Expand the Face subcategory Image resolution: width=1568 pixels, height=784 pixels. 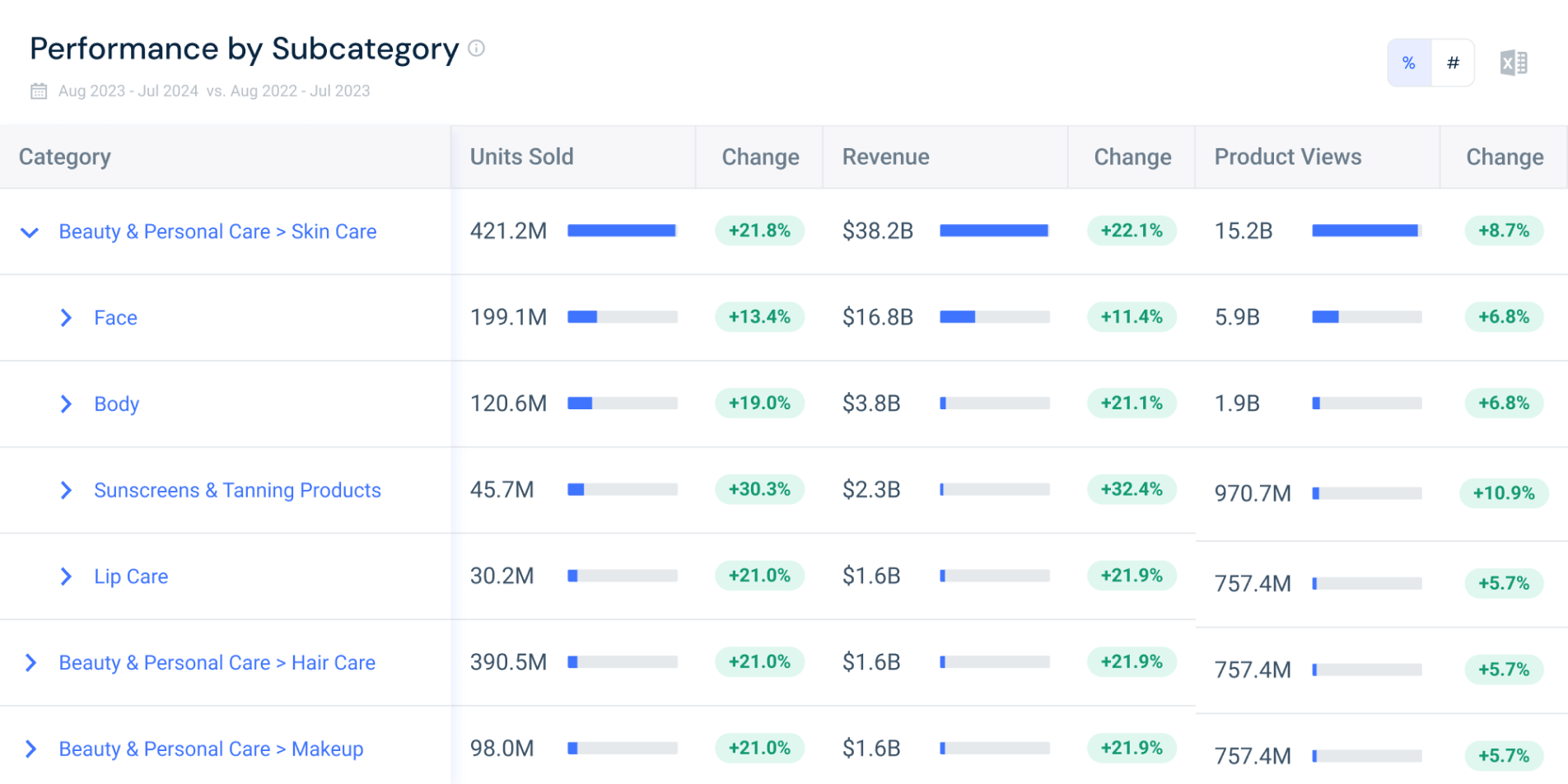(x=66, y=318)
